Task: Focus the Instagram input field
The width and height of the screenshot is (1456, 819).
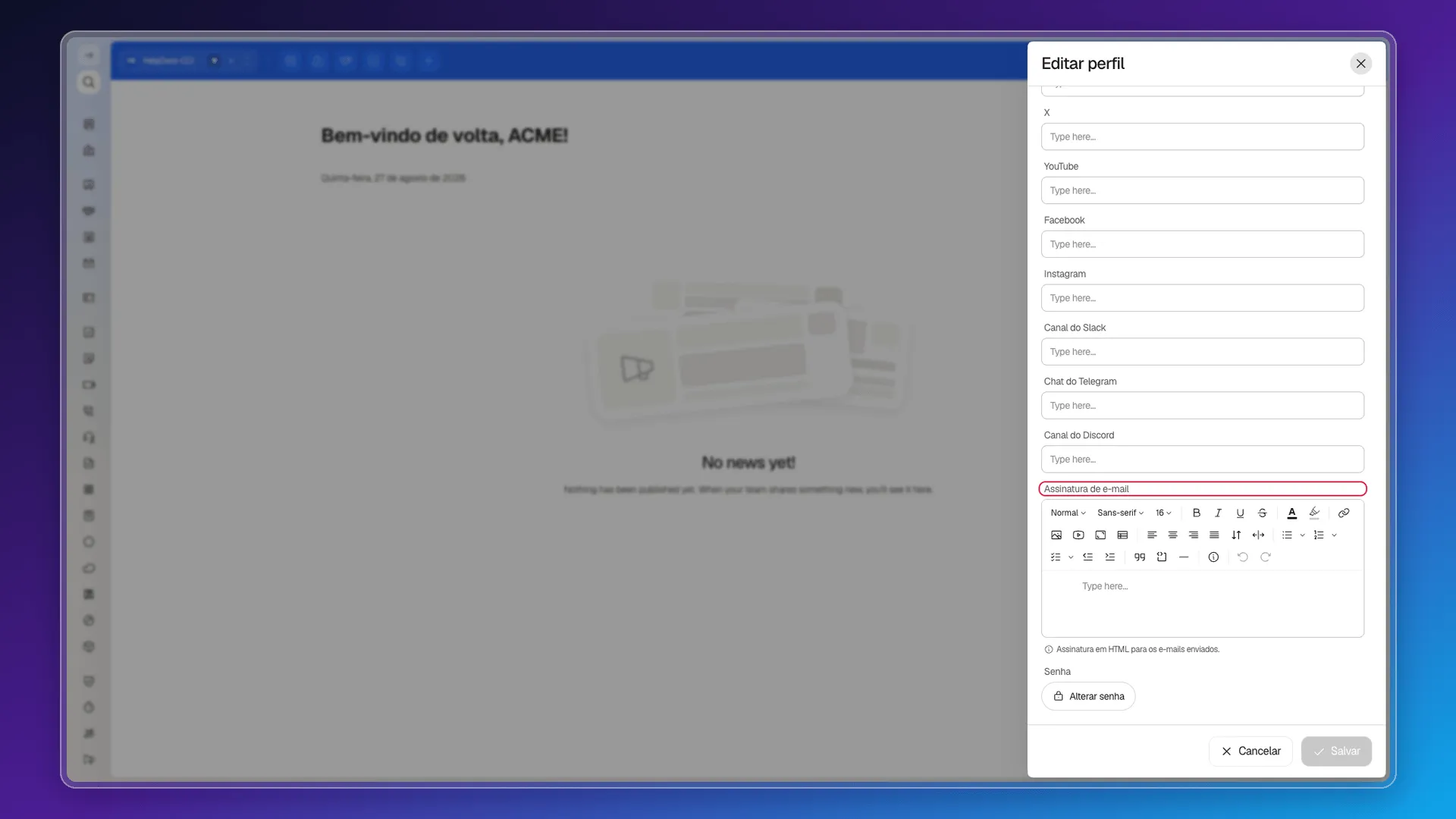Action: coord(1203,298)
